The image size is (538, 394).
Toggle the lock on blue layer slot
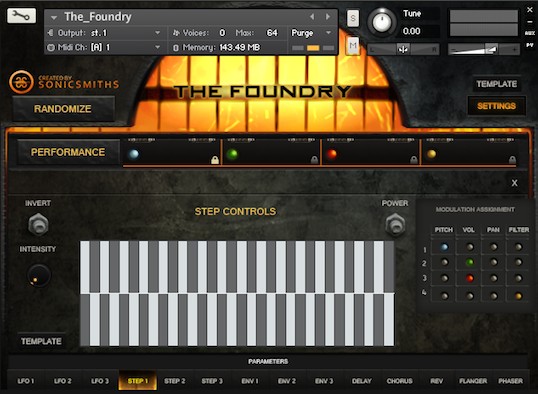pyautogui.click(x=215, y=160)
